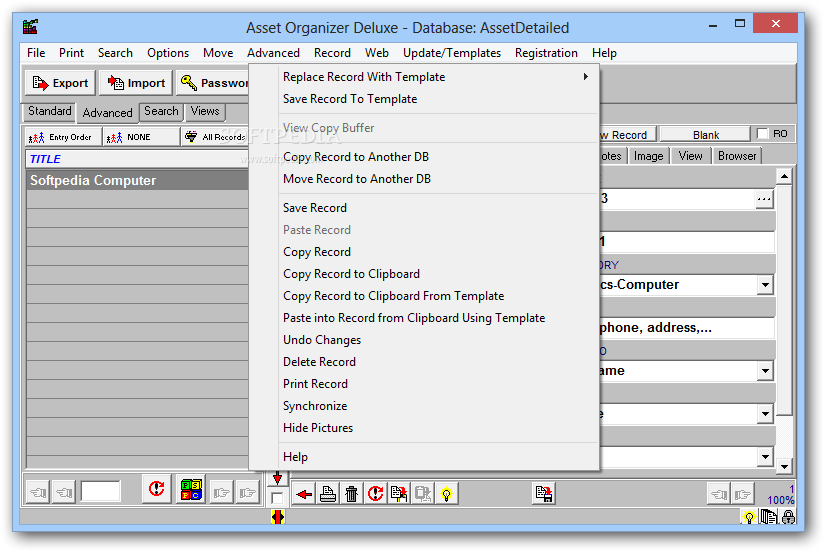Image resolution: width=825 pixels, height=552 pixels.
Task: Click the Export toolbar button
Action: (x=61, y=83)
